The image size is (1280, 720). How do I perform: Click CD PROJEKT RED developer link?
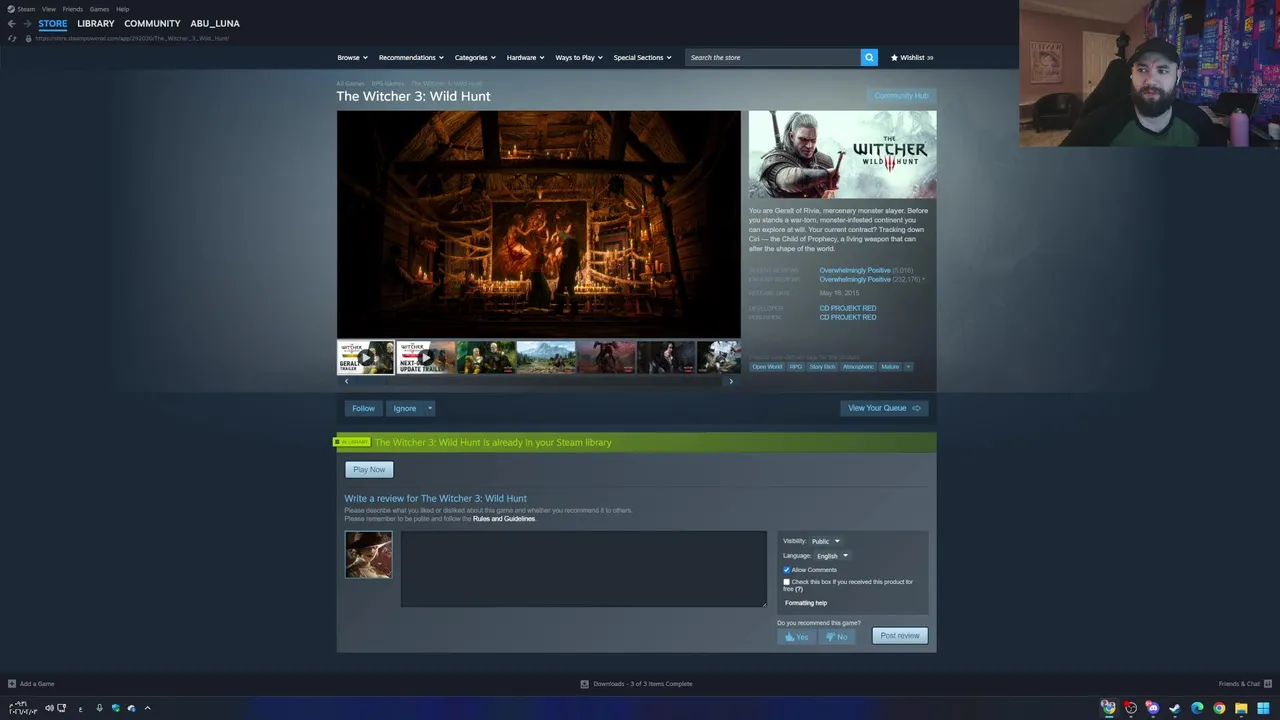click(848, 308)
